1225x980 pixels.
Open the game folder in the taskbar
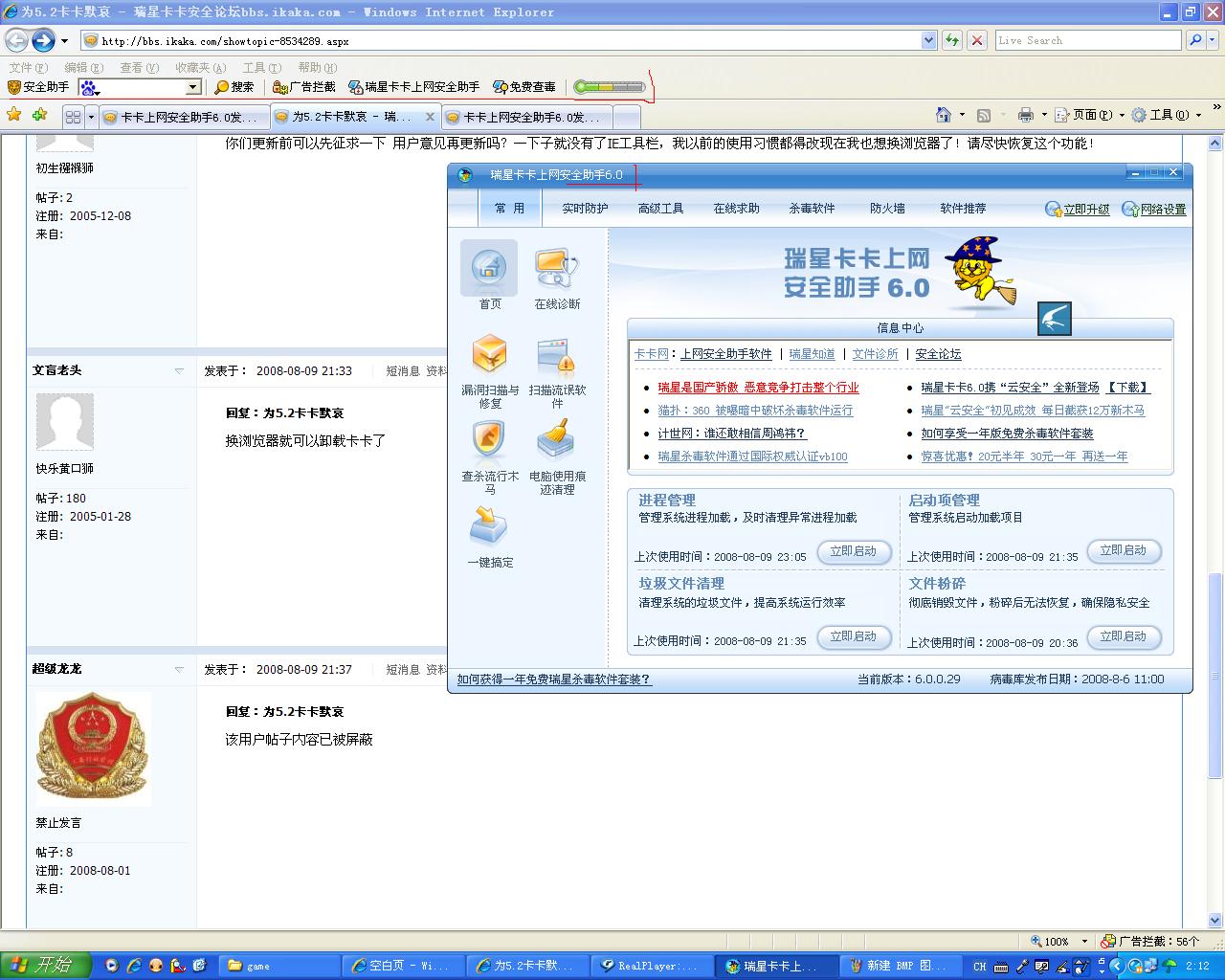click(x=279, y=966)
